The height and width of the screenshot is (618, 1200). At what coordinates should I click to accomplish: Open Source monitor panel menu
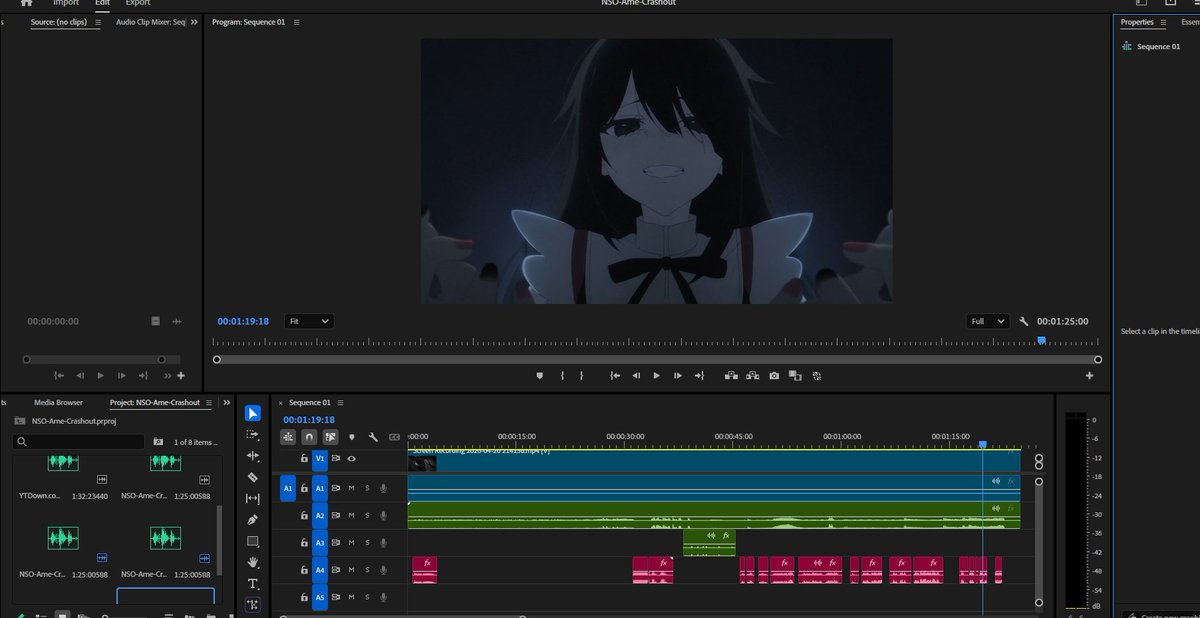click(x=98, y=22)
